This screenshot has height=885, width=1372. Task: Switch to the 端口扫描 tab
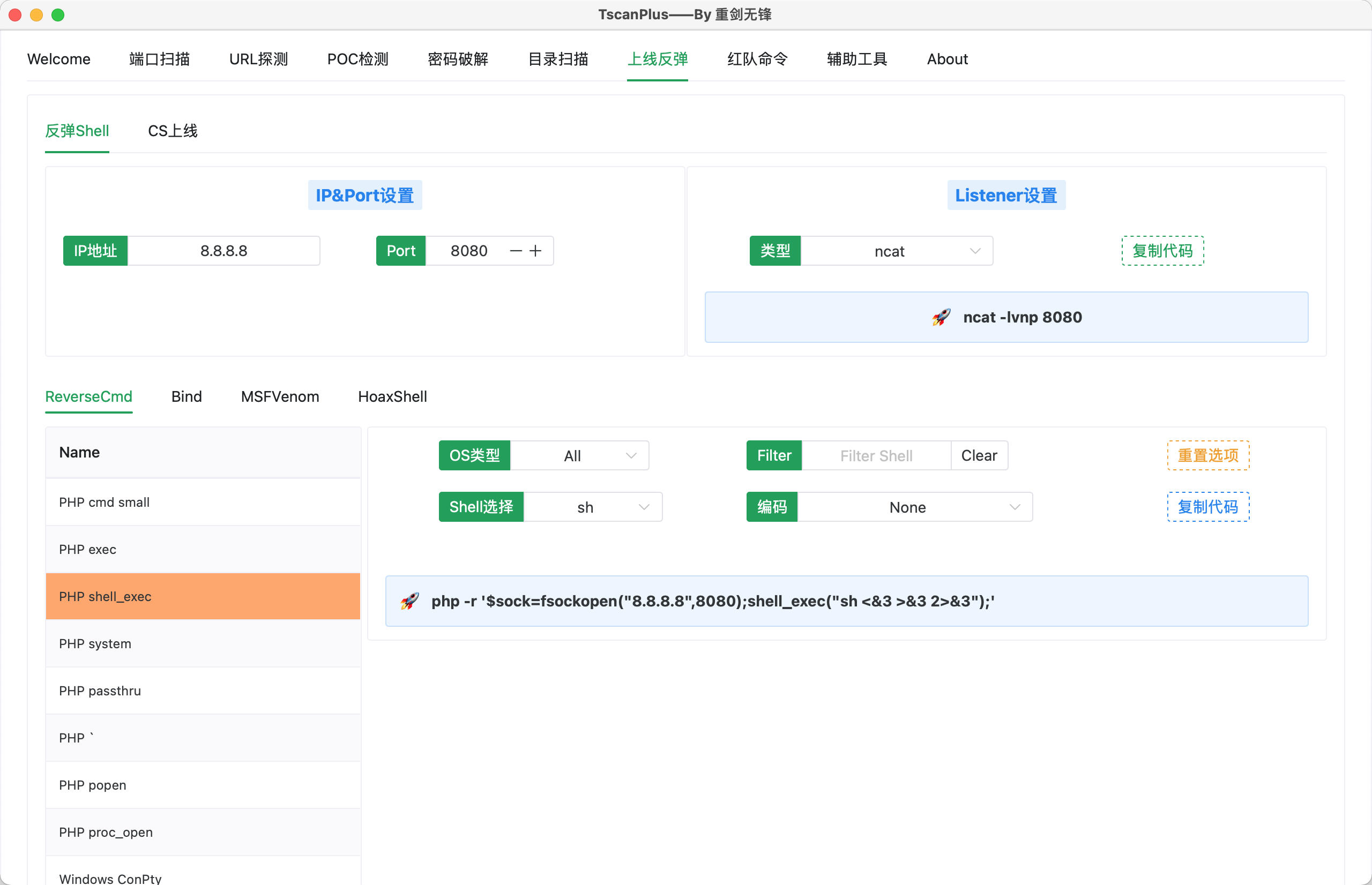click(x=159, y=59)
